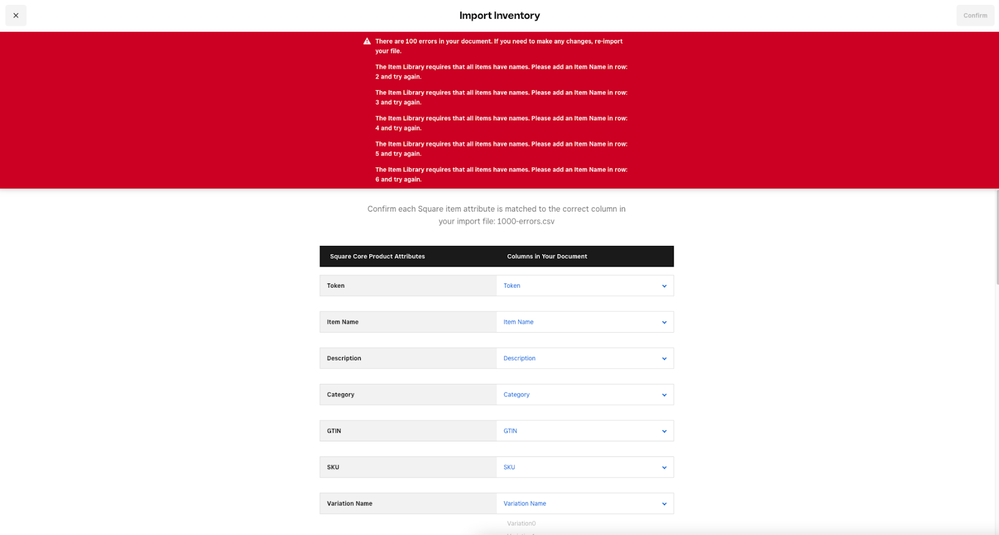Click the row 2 missing item name error

500,72
